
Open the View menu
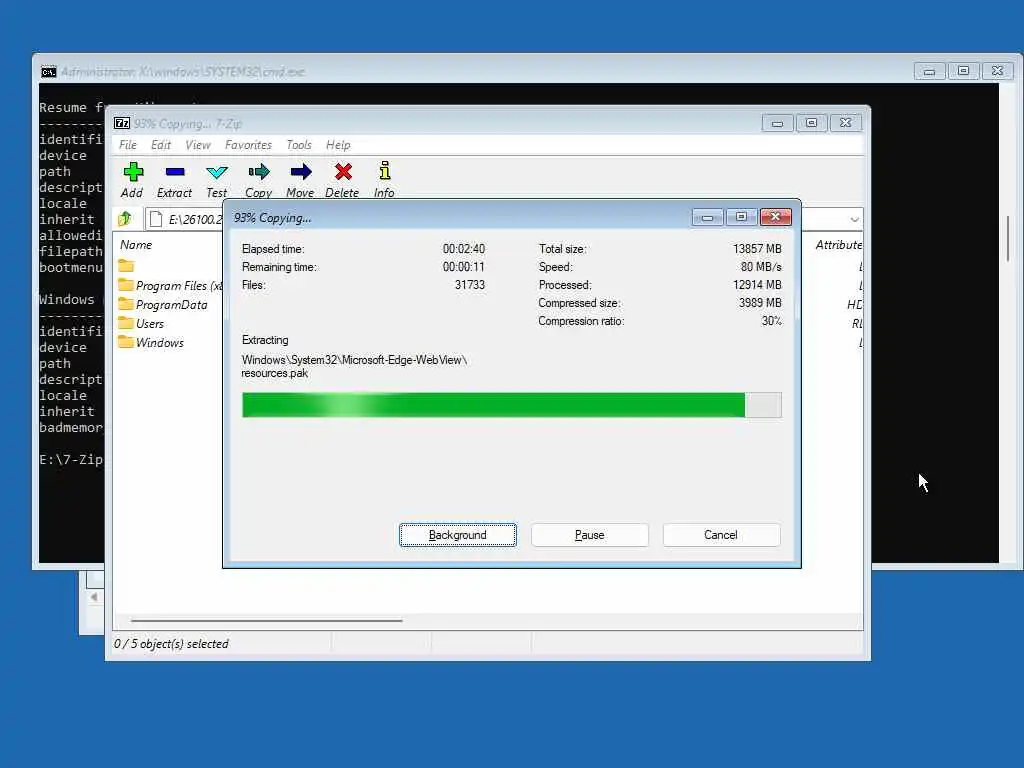coord(198,145)
